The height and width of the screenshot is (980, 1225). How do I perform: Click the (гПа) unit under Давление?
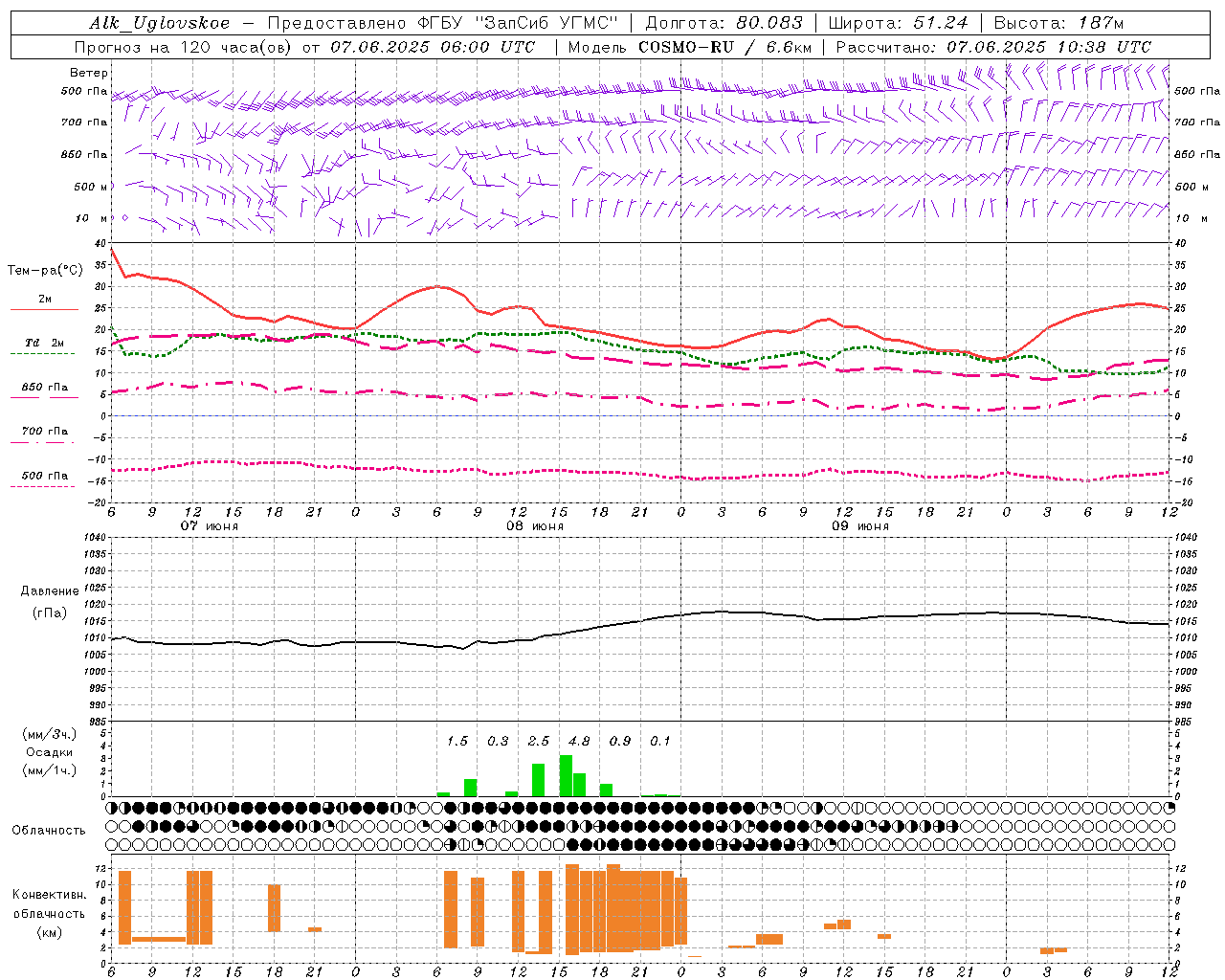[x=50, y=612]
